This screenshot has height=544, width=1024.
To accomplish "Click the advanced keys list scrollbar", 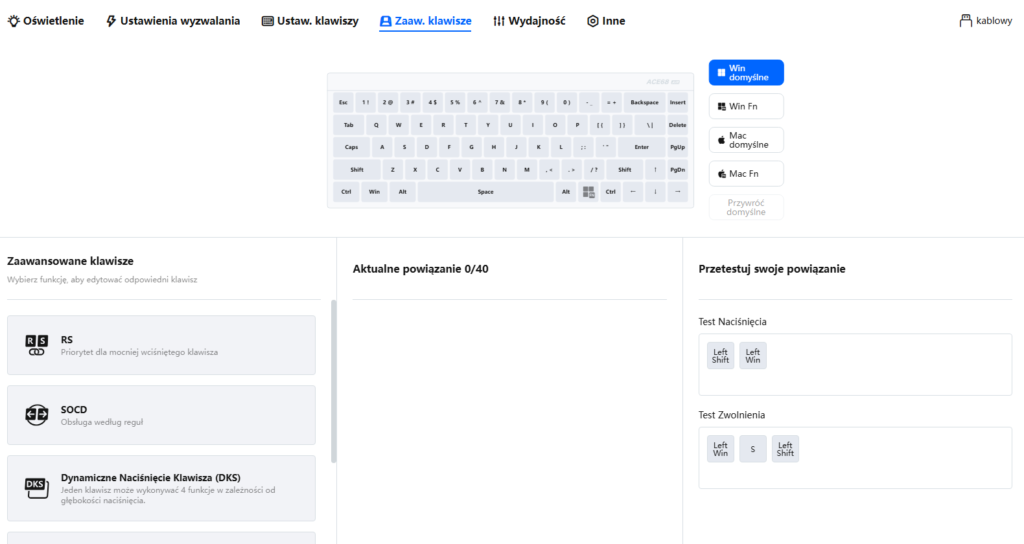I will (334, 381).
